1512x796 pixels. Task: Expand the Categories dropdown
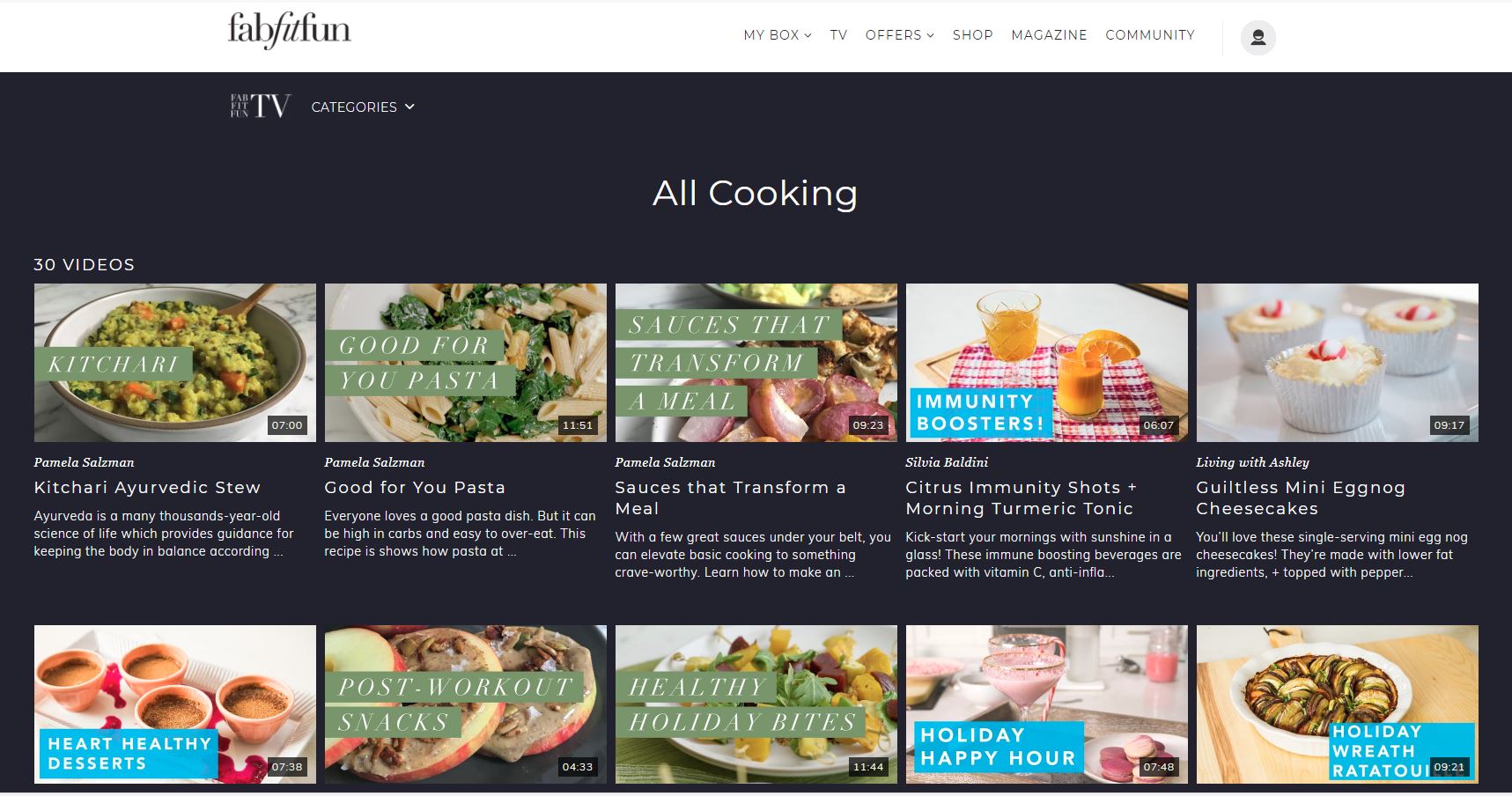[363, 107]
